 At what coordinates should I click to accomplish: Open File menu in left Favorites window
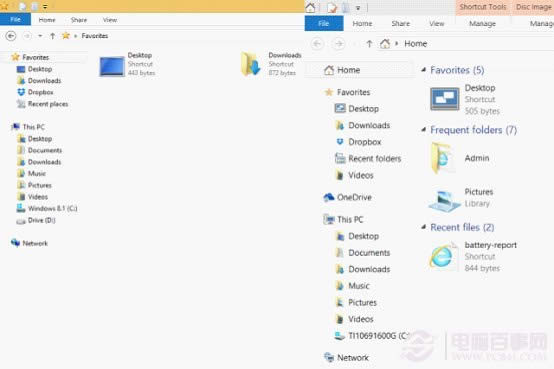pyautogui.click(x=15, y=19)
